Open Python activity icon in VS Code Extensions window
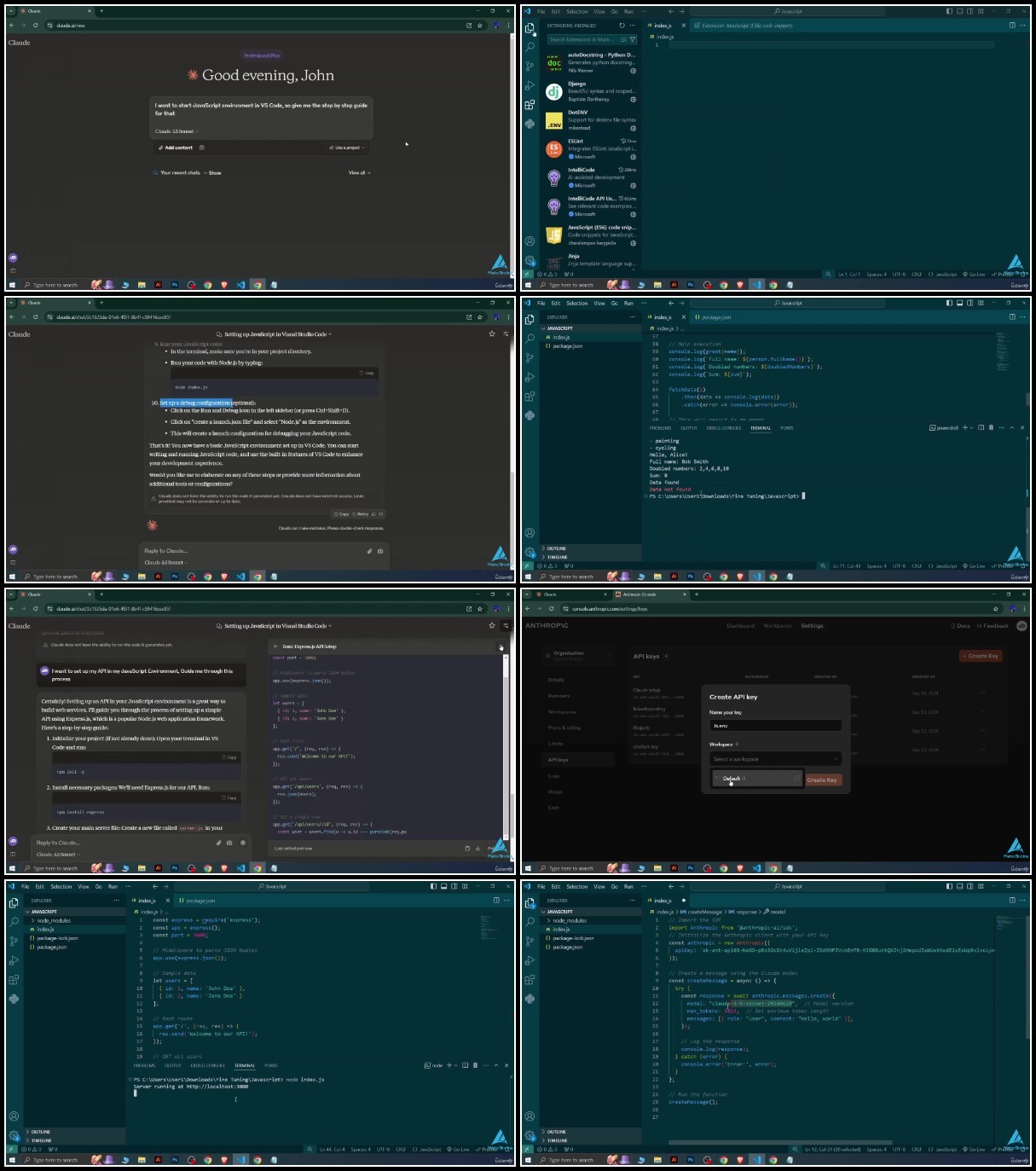The width and height of the screenshot is (1036, 1171). coord(530,124)
